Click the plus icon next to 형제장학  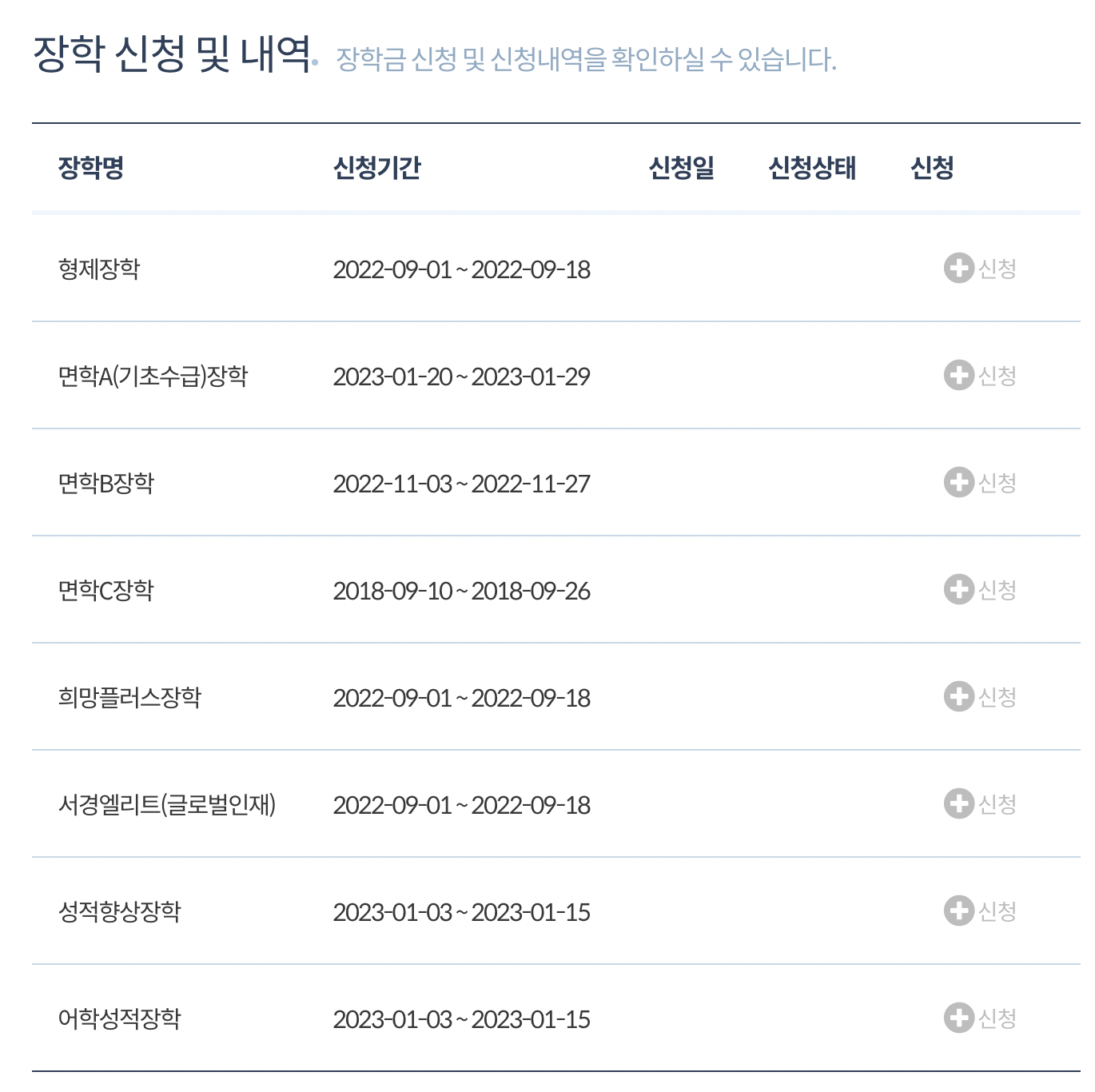(958, 269)
